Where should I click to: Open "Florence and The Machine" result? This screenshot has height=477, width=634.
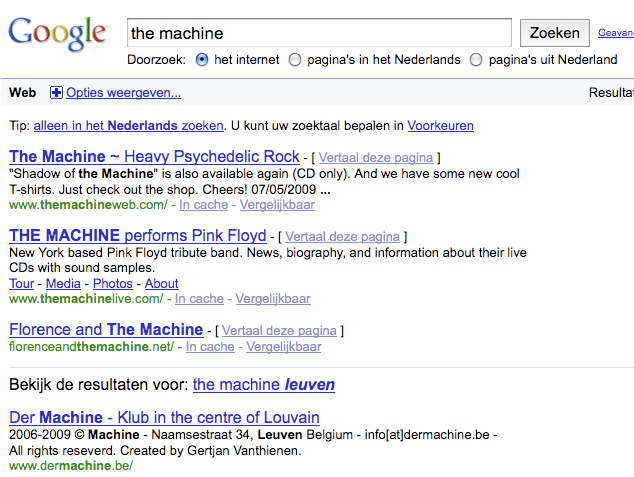pyautogui.click(x=106, y=330)
